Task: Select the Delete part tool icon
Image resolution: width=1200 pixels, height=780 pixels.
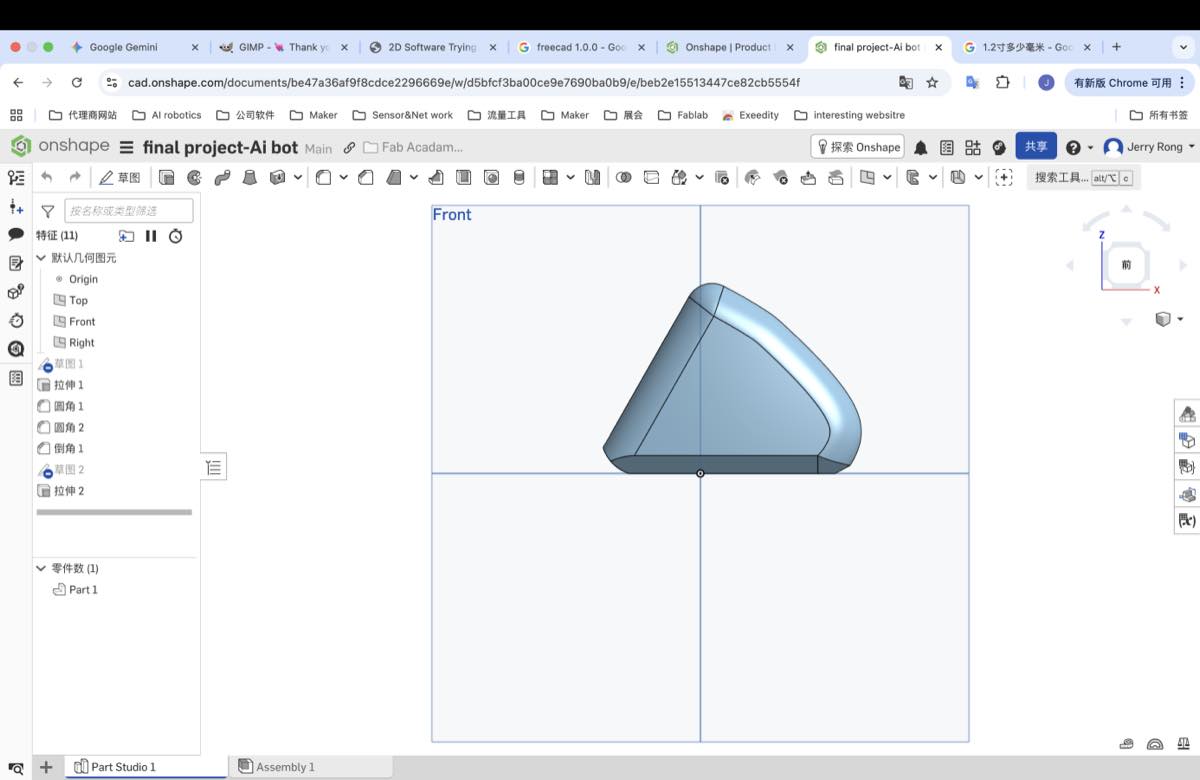Action: (721, 177)
